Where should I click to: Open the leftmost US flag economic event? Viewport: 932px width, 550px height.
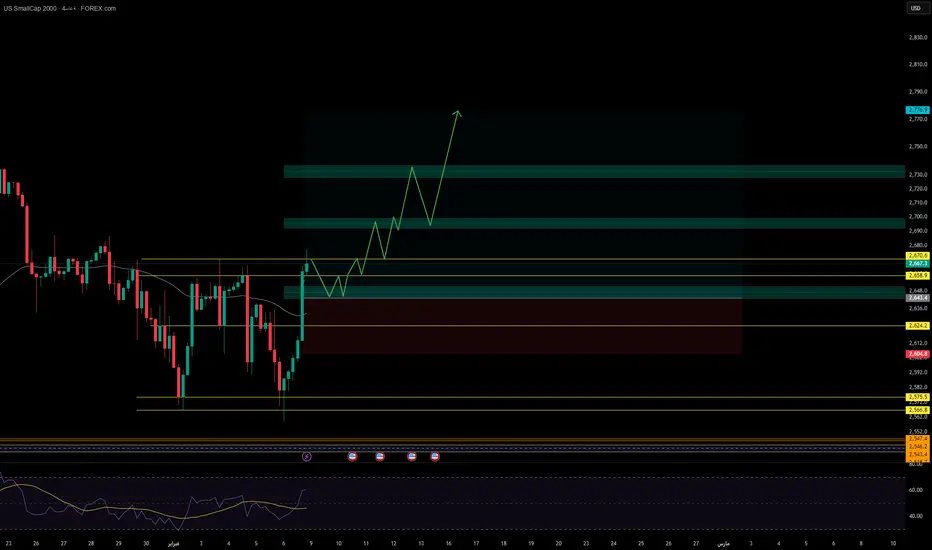[x=352, y=457]
